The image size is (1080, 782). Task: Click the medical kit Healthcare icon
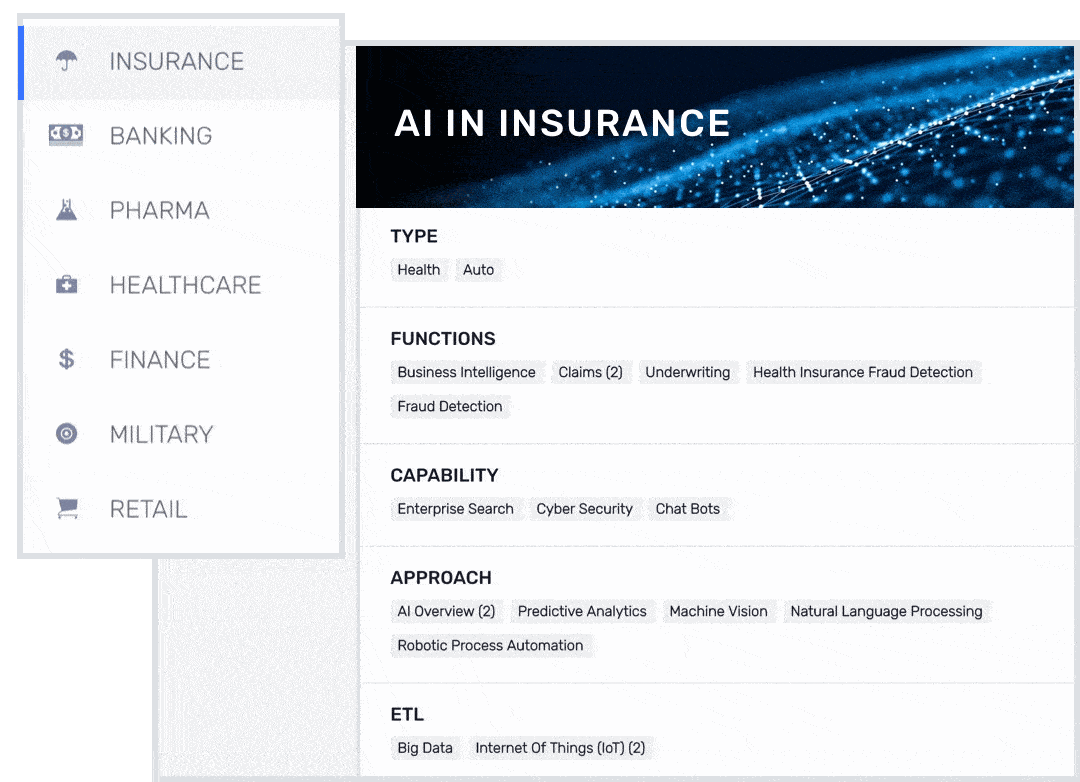tap(66, 285)
